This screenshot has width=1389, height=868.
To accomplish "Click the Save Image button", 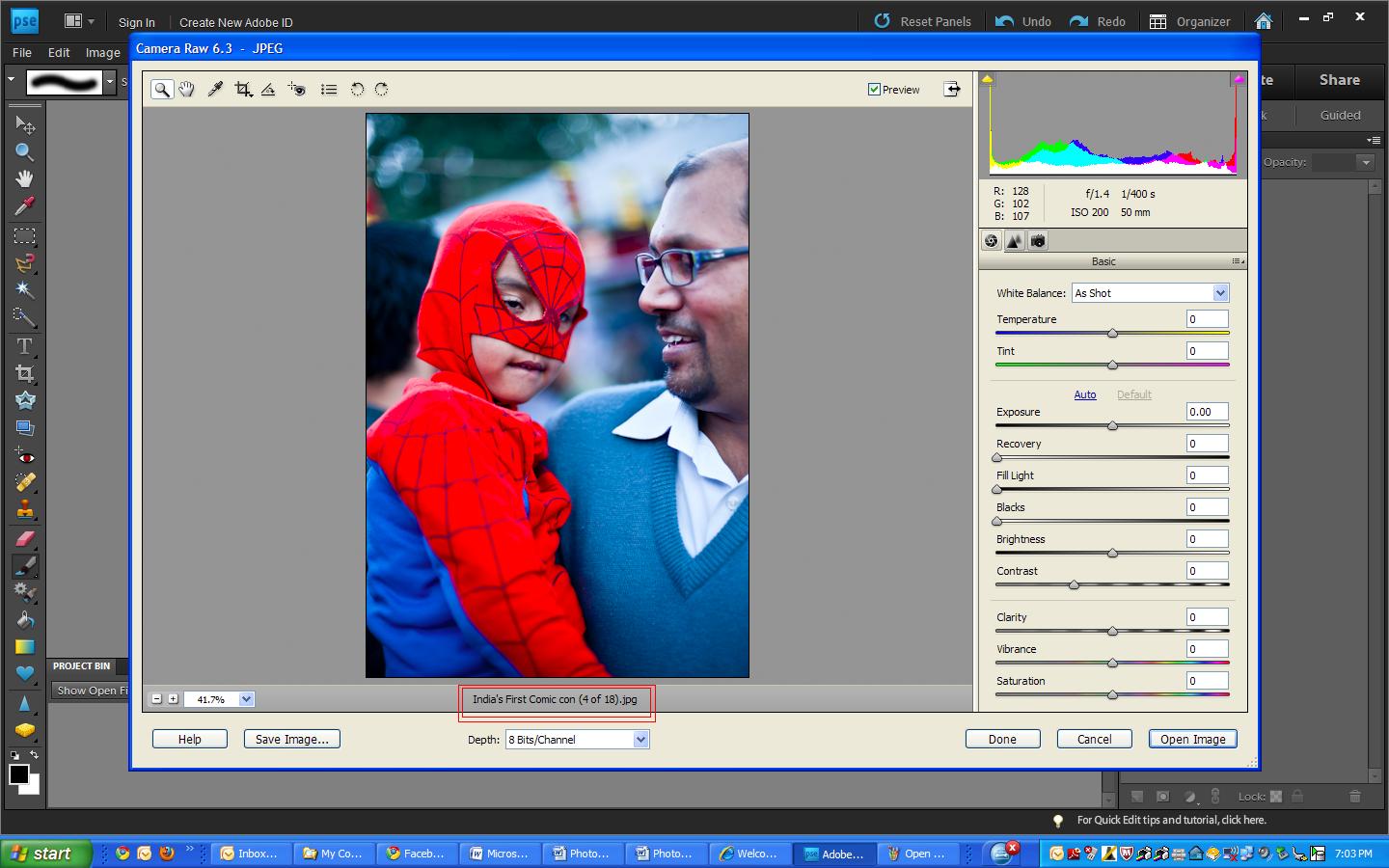I will coord(292,740).
